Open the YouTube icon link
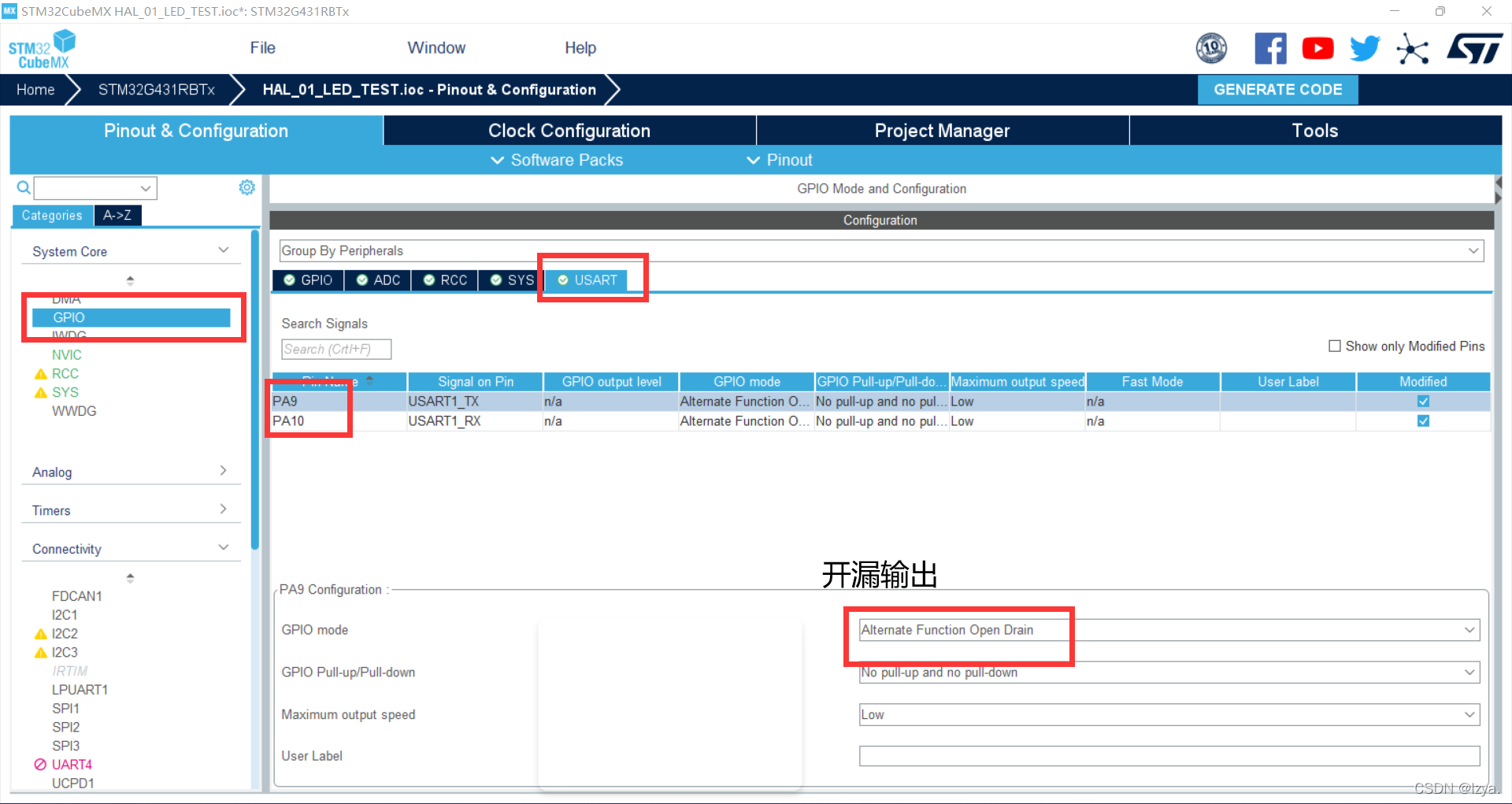 point(1317,48)
